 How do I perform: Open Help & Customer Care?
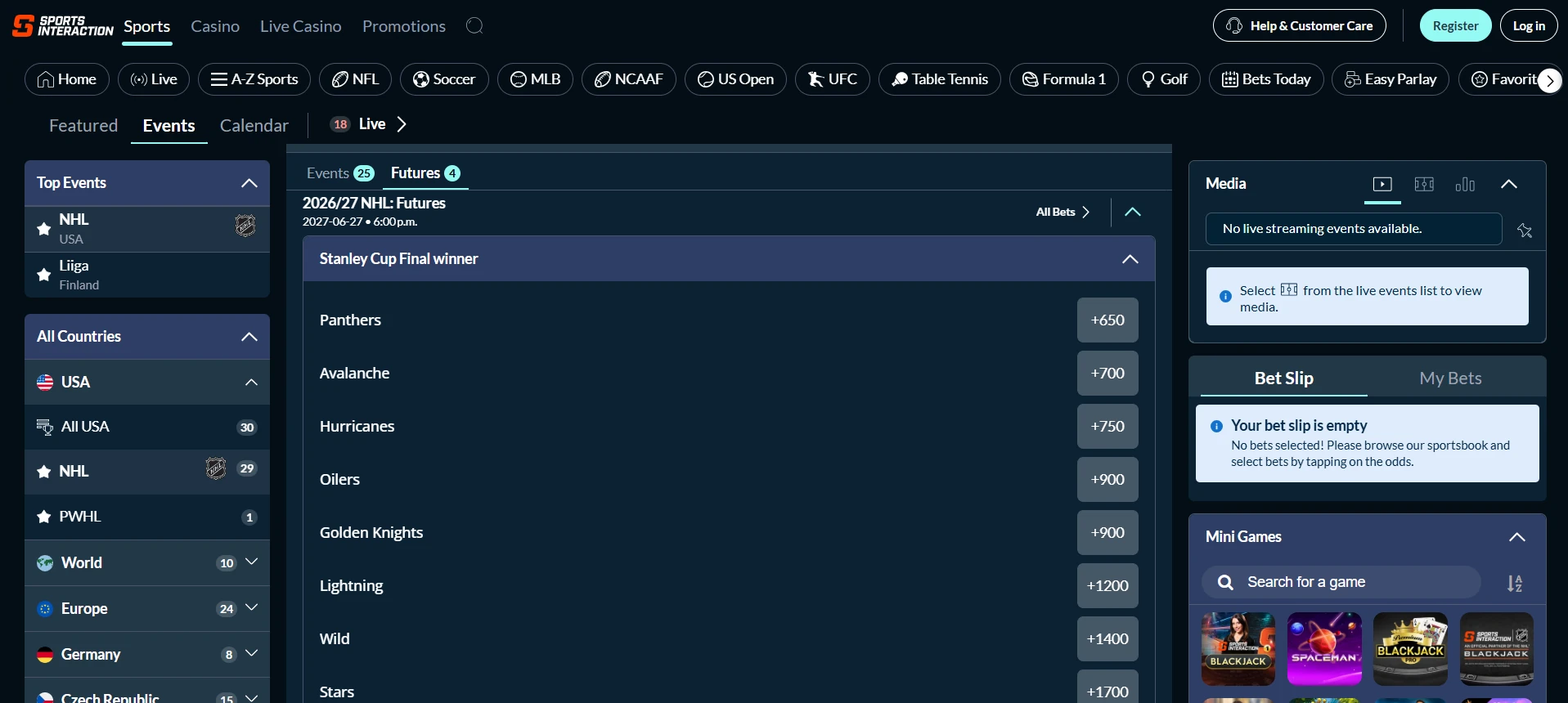pos(1300,25)
